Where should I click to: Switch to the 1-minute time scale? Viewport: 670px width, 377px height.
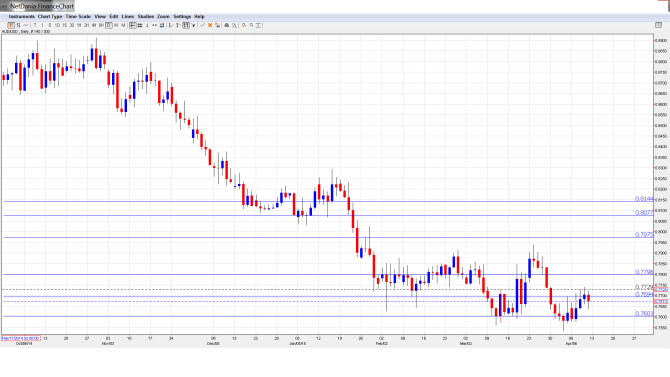42,26
